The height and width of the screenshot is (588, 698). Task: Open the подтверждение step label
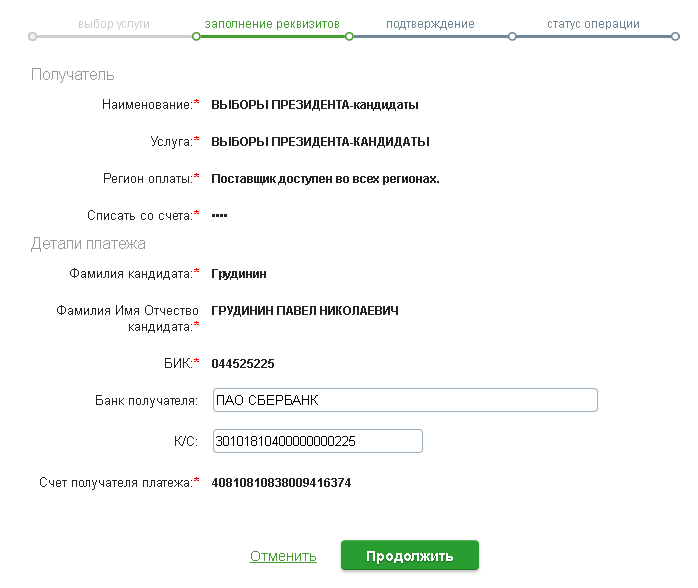[x=430, y=24]
